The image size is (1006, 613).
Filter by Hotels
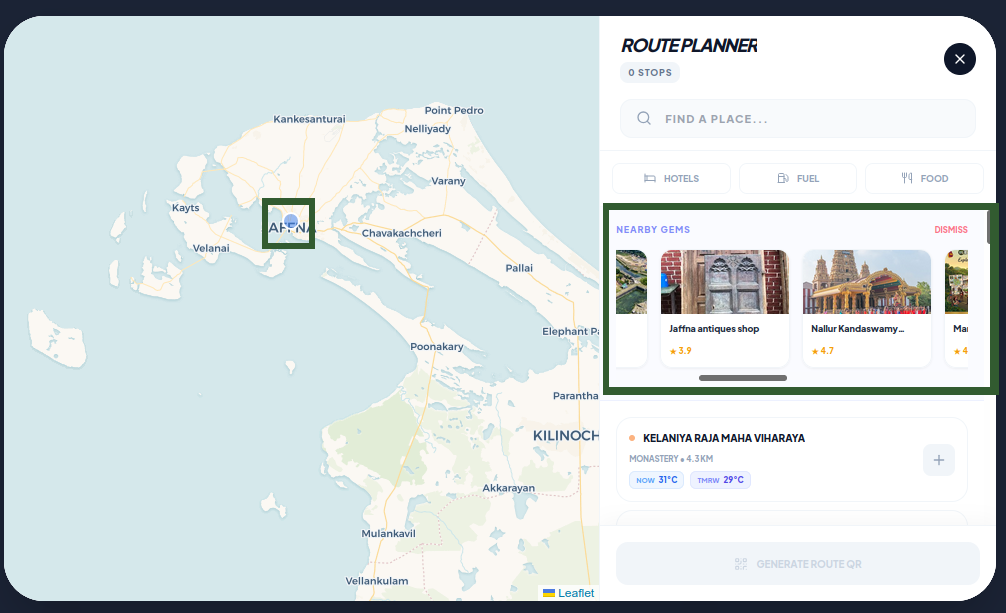[x=671, y=178]
